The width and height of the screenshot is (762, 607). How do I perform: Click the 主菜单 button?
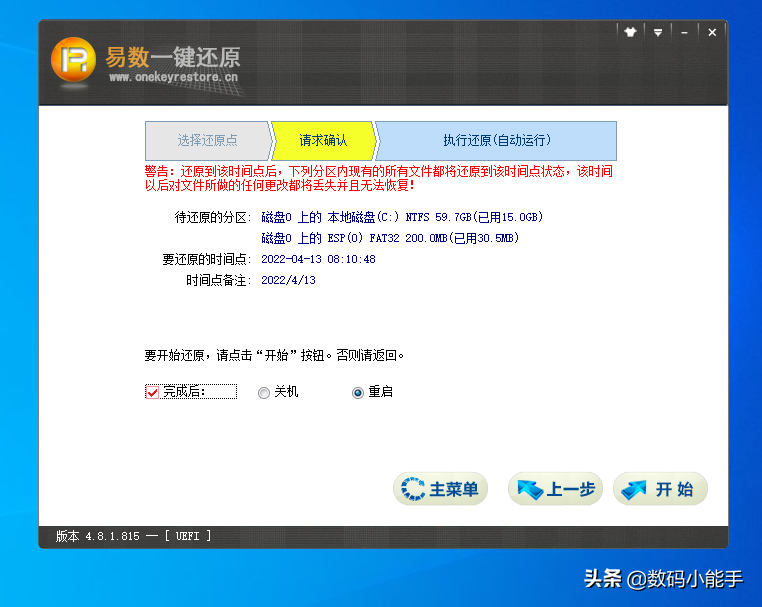tap(440, 489)
